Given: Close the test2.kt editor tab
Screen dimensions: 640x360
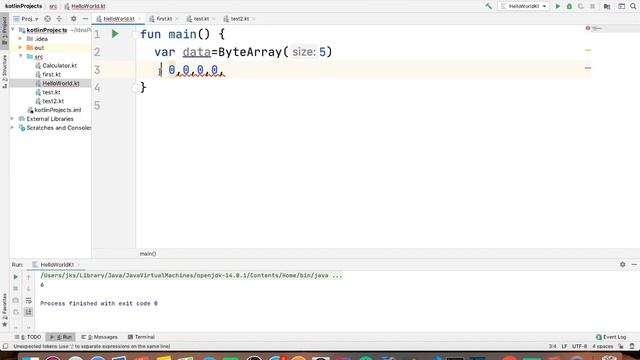Looking at the screenshot, I should click(253, 19).
